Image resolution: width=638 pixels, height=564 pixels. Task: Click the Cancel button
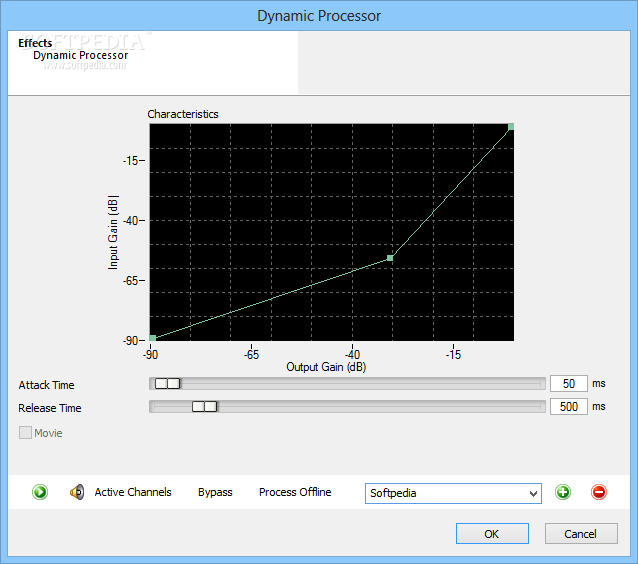[581, 533]
